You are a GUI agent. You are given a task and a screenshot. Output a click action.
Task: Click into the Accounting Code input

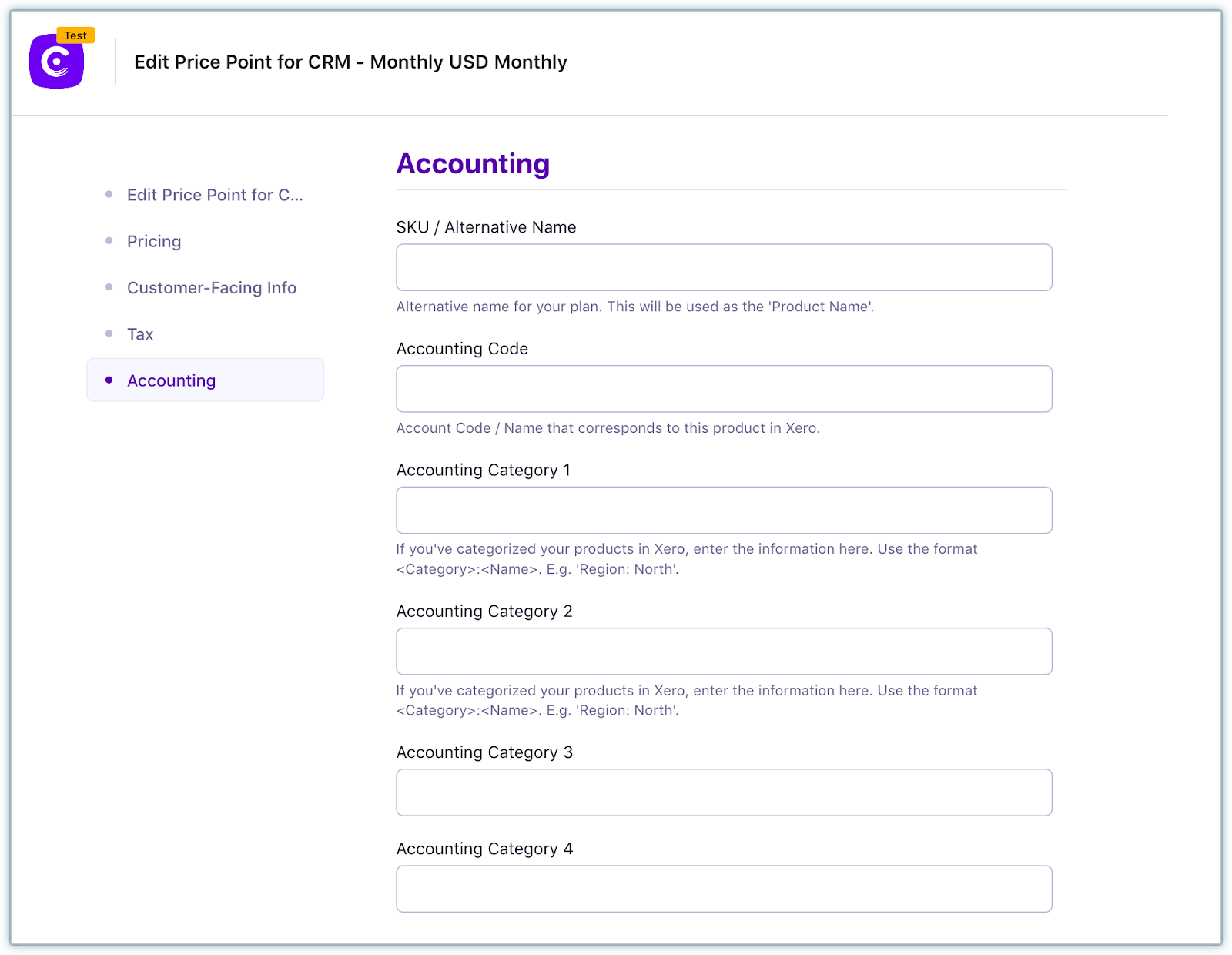(724, 389)
